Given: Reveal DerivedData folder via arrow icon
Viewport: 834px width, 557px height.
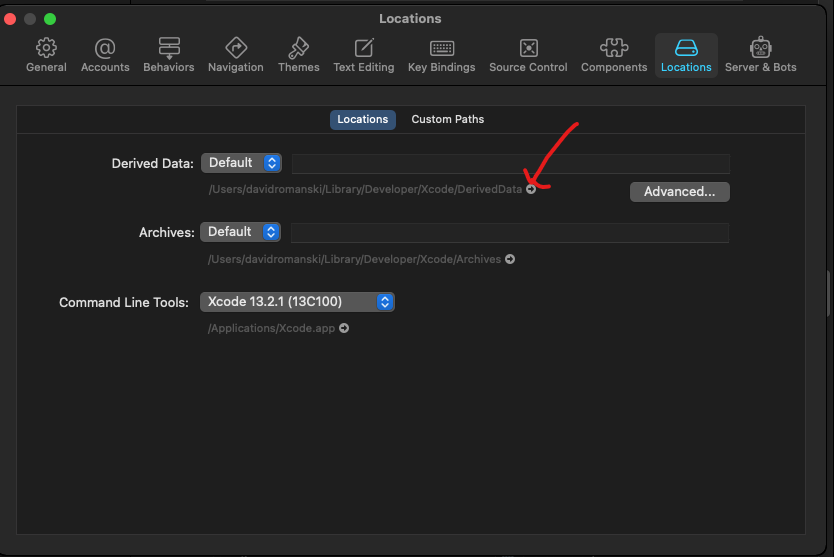Looking at the screenshot, I should coord(531,189).
